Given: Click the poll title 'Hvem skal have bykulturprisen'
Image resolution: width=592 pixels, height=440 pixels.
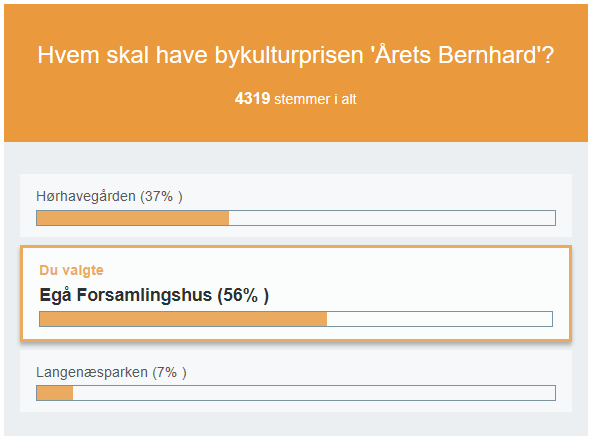Looking at the screenshot, I should (296, 56).
